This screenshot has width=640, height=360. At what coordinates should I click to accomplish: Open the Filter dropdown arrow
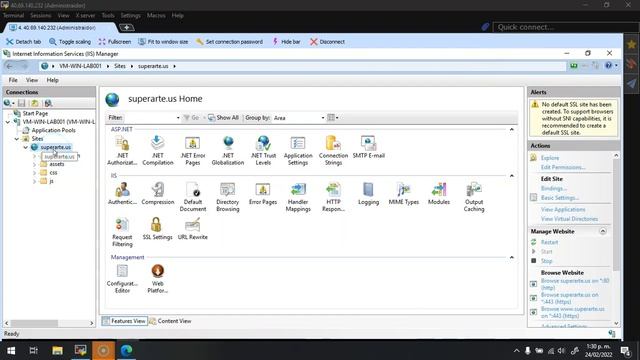178,118
